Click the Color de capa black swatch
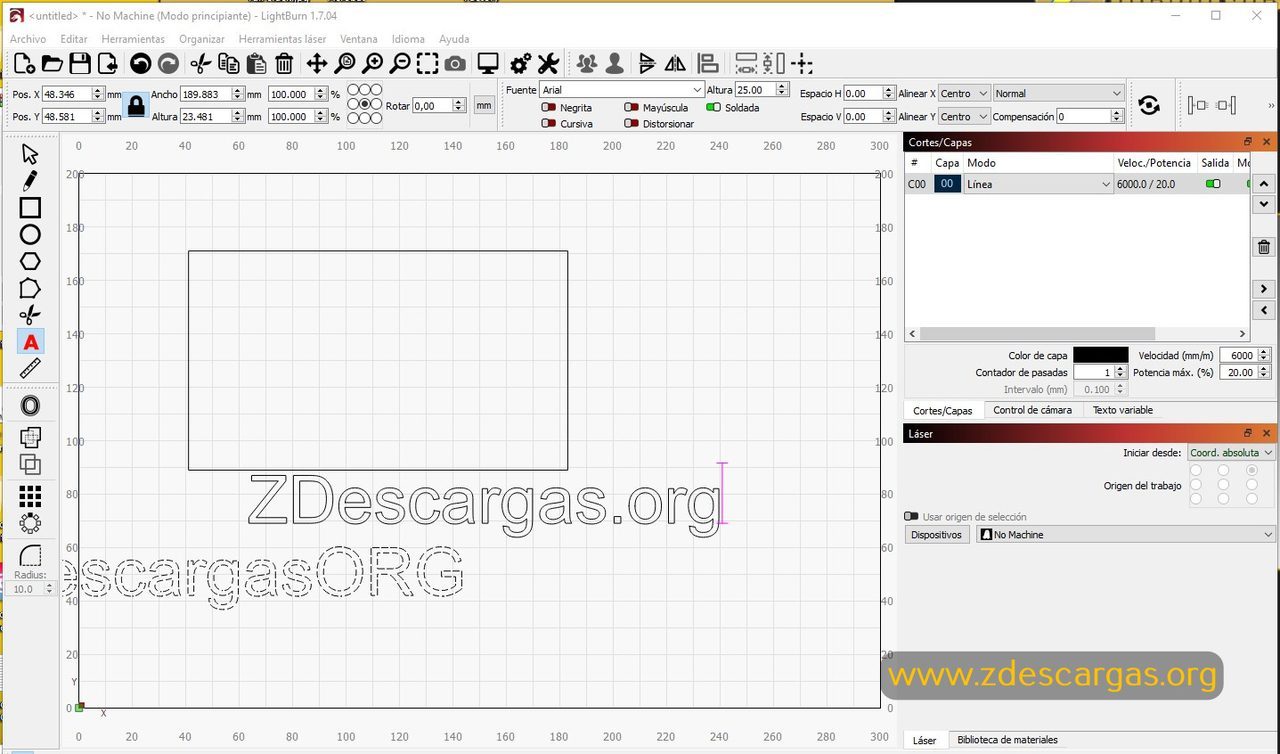Image resolution: width=1280 pixels, height=754 pixels. [1100, 355]
